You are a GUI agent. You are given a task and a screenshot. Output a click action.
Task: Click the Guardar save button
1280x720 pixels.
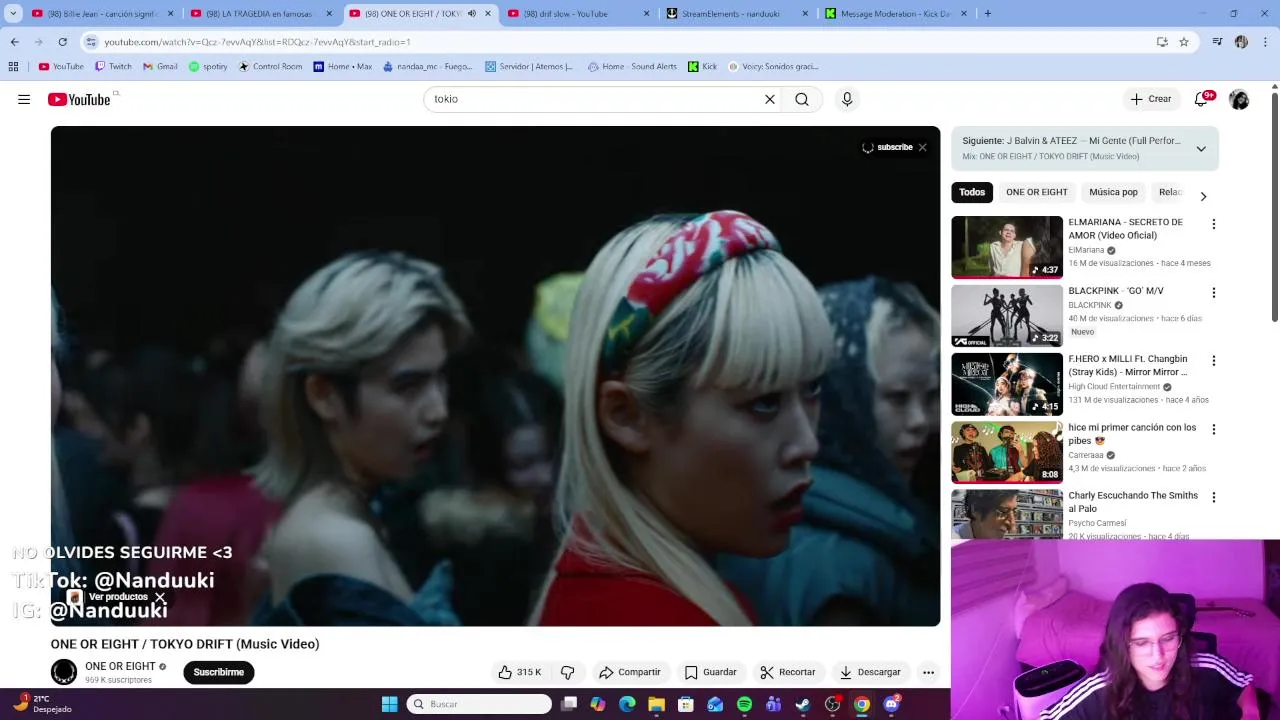point(711,672)
